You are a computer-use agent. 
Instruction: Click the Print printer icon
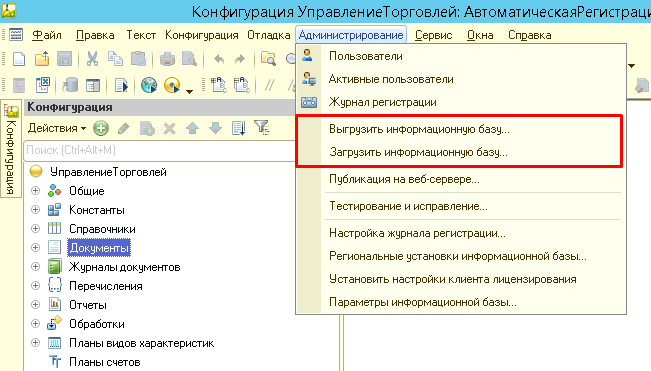tap(167, 59)
